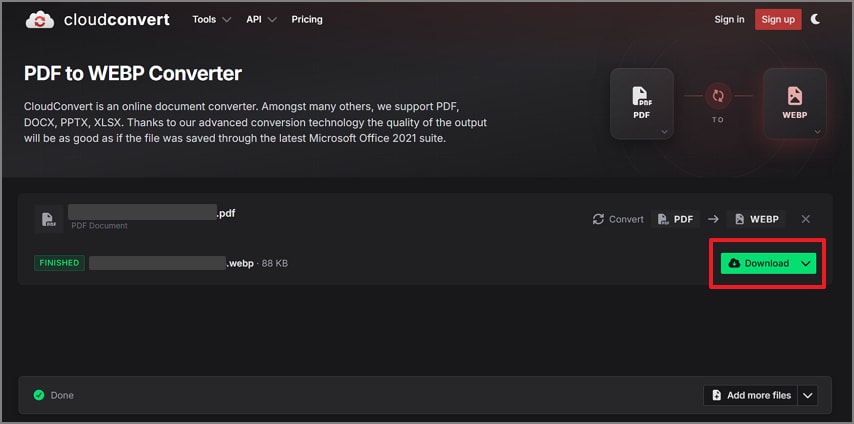Click the red swap formats icon
Viewport: 854px width, 424px height.
click(718, 96)
